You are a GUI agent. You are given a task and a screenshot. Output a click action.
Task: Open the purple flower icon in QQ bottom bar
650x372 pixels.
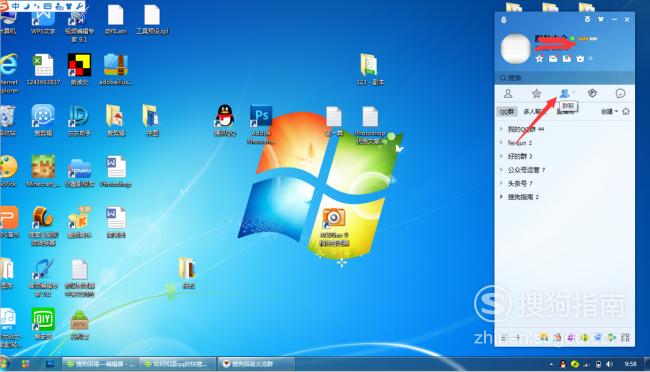tap(571, 338)
